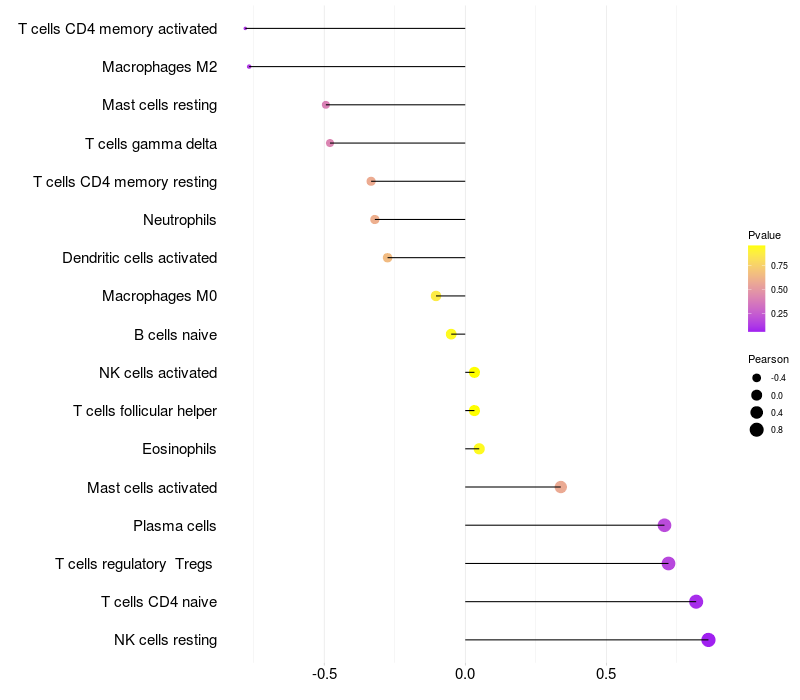This screenshot has height=700, width=800.
Task: Click the Pvalue legend title
Action: tap(764, 235)
